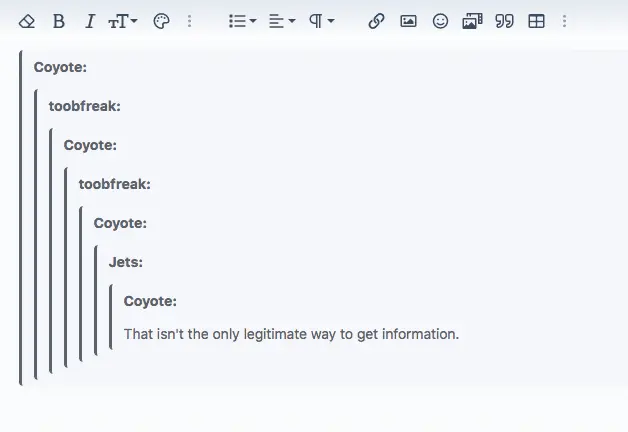This screenshot has height=432, width=628.
Task: Open more text formatting options
Action: pos(189,21)
